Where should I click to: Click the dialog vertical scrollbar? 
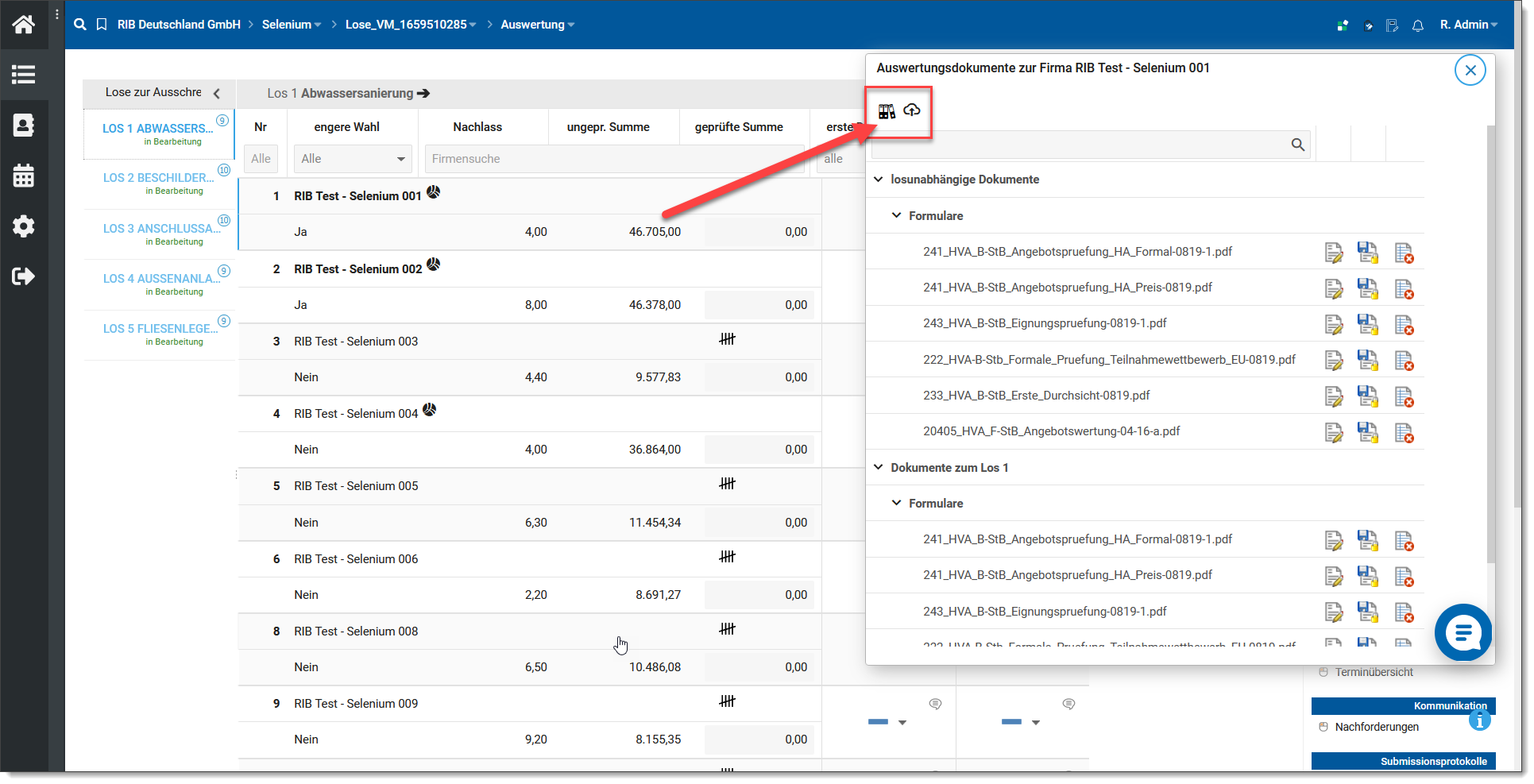1490,345
